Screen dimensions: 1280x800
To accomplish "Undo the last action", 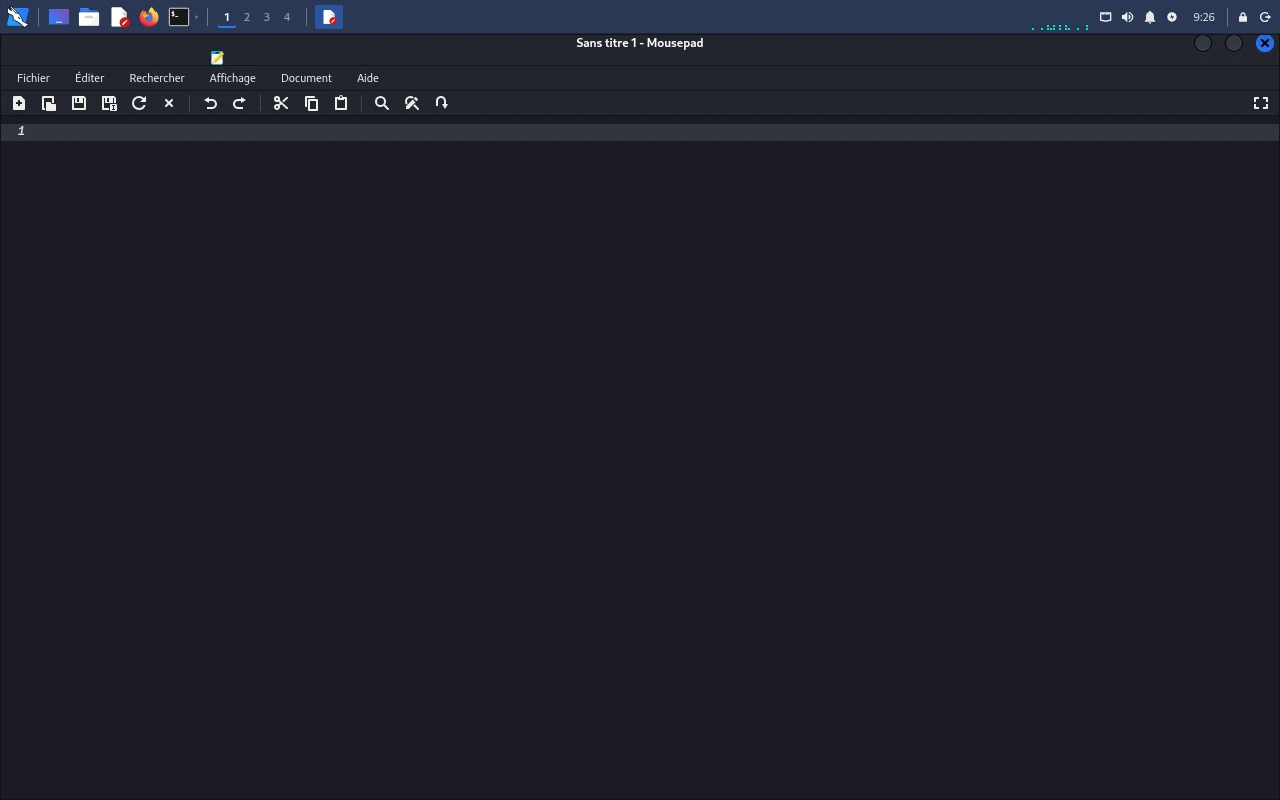I will (210, 103).
